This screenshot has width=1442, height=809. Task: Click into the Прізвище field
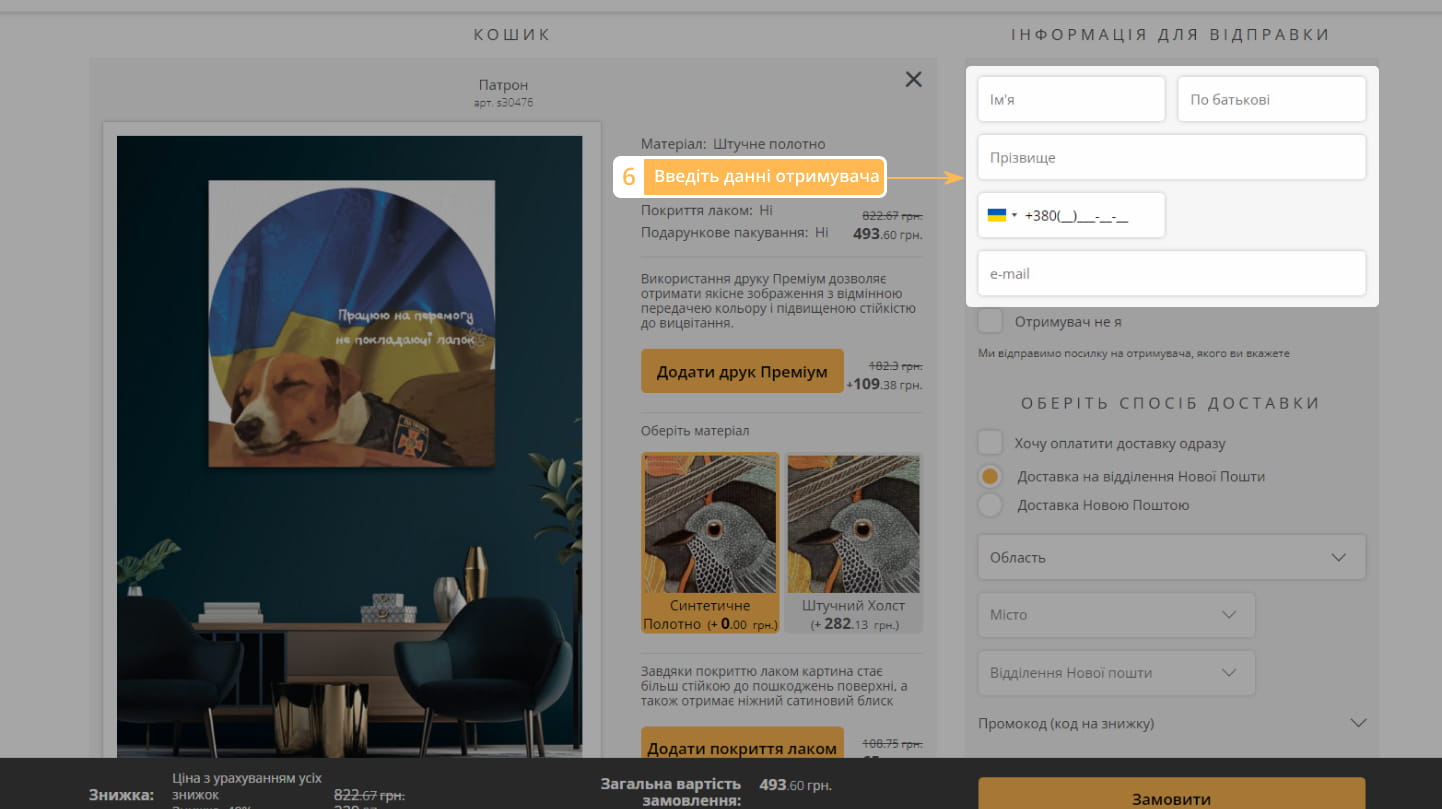1171,158
